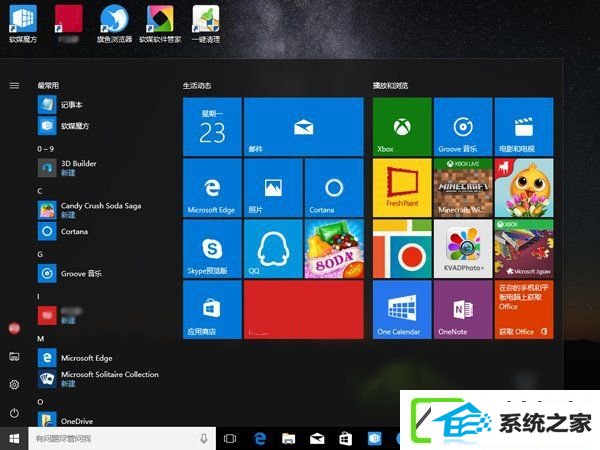Image resolution: width=600 pixels, height=450 pixels.
Task: Open the Candy Crush Soda tile
Action: point(334,249)
